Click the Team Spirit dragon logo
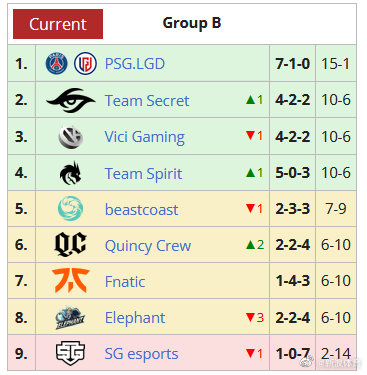 click(x=71, y=173)
